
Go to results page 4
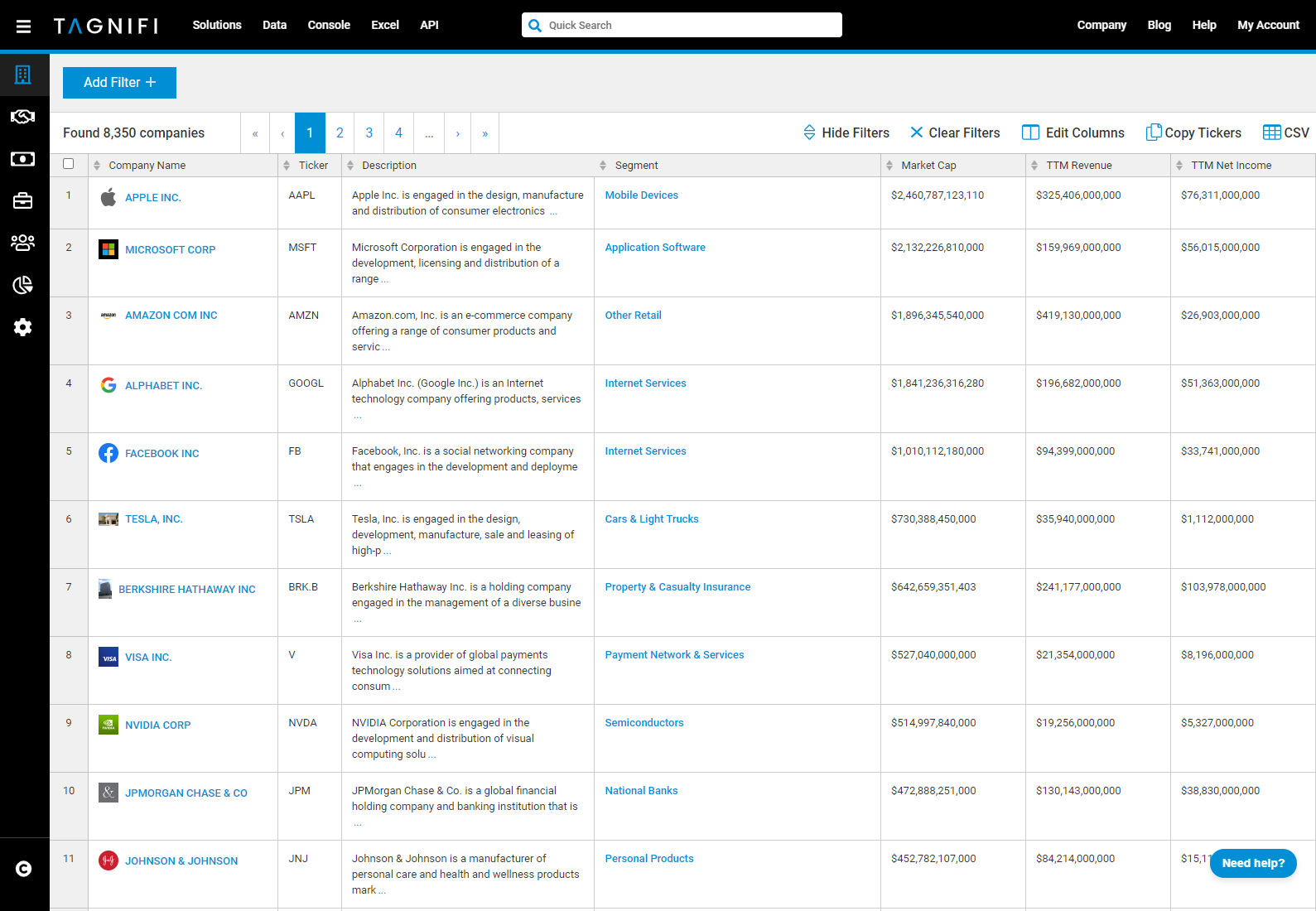pyautogui.click(x=399, y=133)
